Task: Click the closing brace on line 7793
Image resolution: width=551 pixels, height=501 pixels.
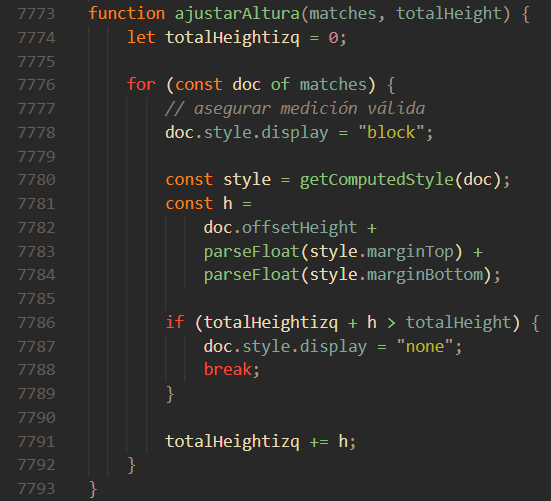Action: (x=93, y=489)
